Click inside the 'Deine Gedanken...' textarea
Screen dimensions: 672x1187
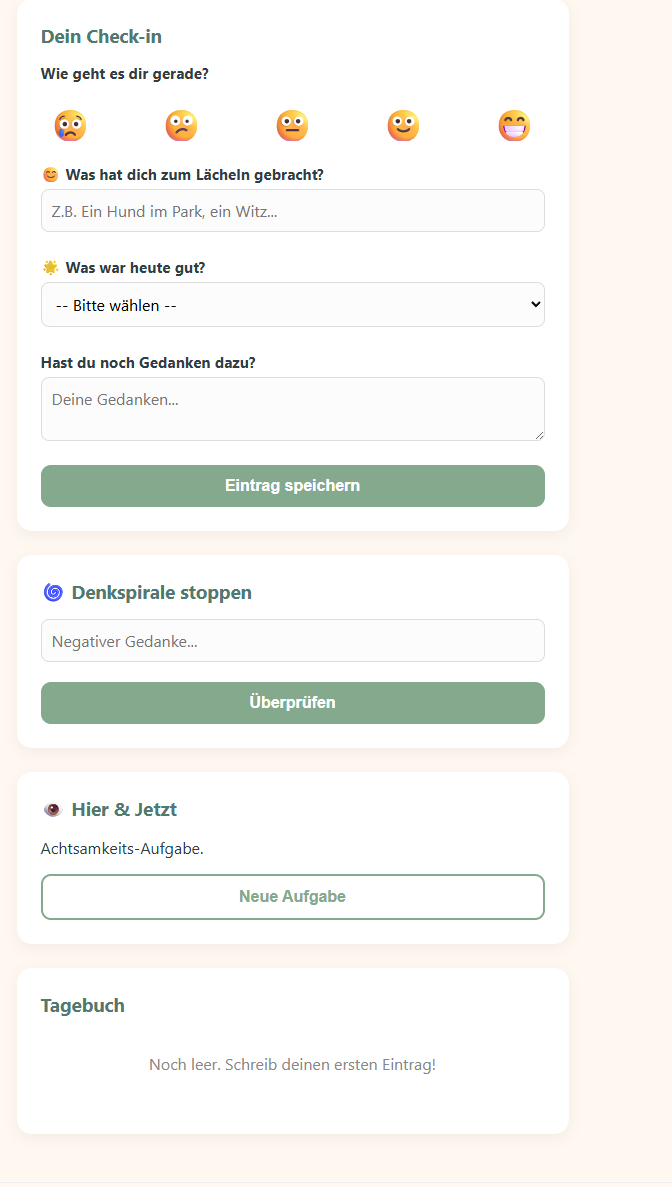click(x=292, y=408)
